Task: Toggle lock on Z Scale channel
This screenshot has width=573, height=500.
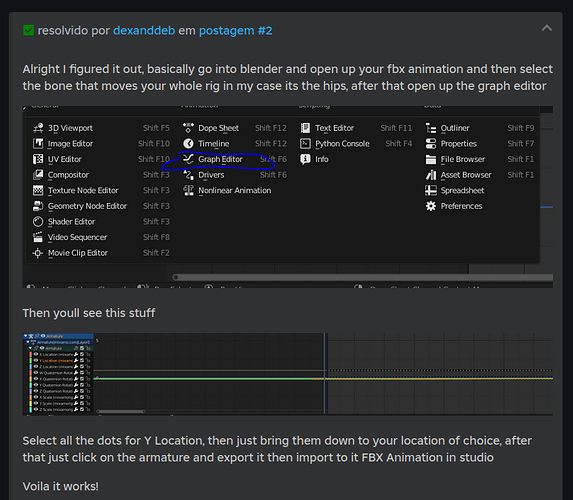Action: [x=88, y=409]
